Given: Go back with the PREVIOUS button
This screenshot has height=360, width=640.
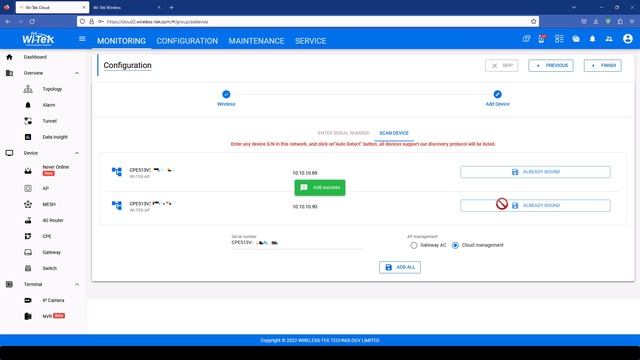Looking at the screenshot, I should pos(551,65).
